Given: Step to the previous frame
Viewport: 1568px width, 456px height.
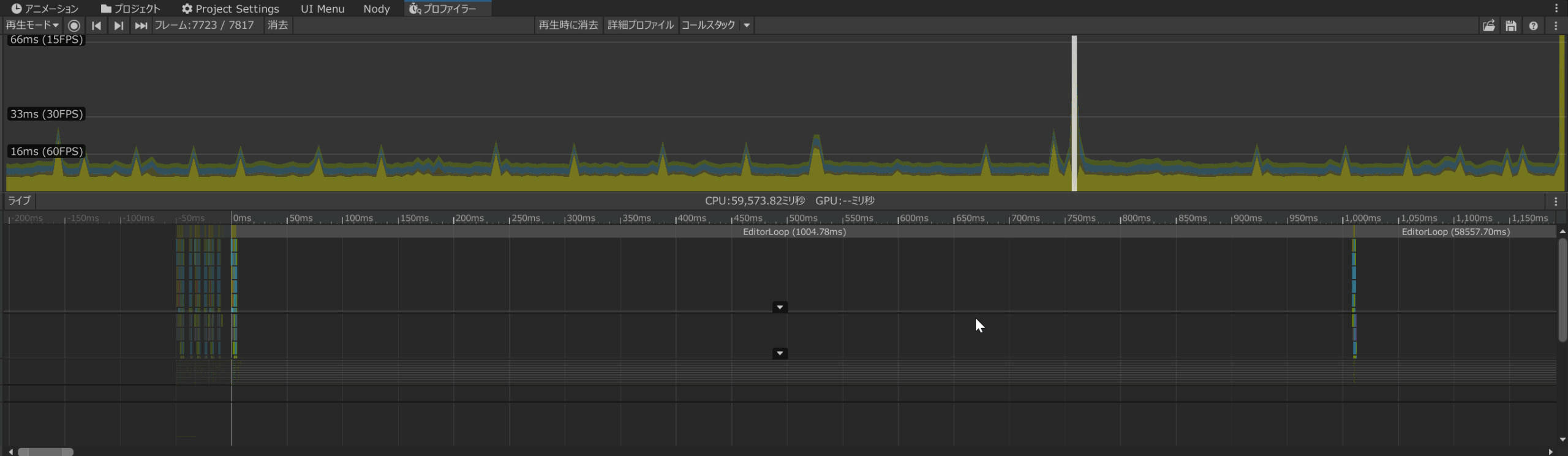Looking at the screenshot, I should (x=96, y=26).
